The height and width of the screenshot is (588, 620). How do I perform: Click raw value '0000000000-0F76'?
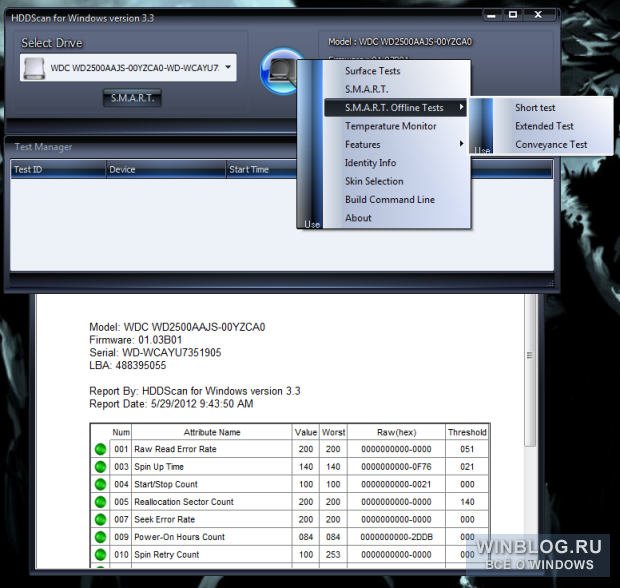click(x=396, y=467)
